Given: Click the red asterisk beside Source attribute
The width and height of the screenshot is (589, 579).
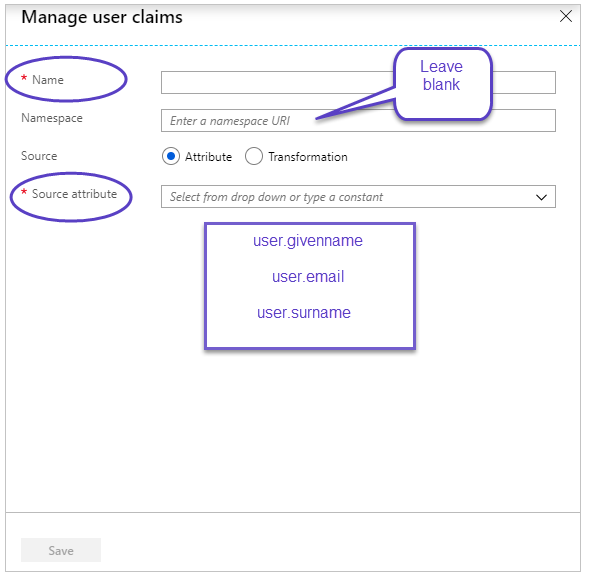Looking at the screenshot, I should tap(24, 192).
